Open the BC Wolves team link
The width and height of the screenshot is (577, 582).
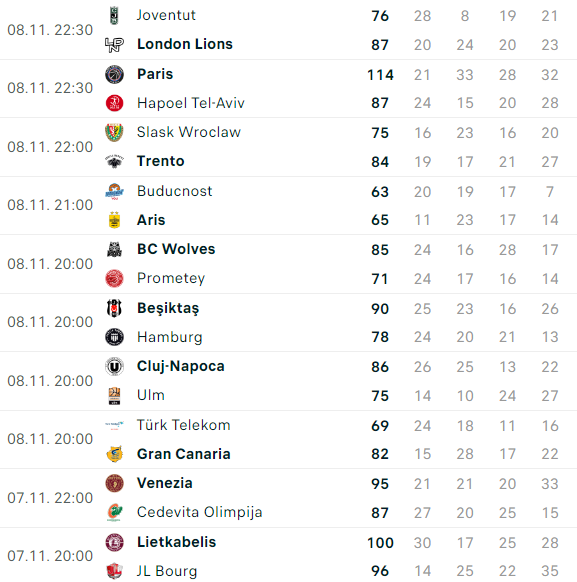pyautogui.click(x=176, y=249)
